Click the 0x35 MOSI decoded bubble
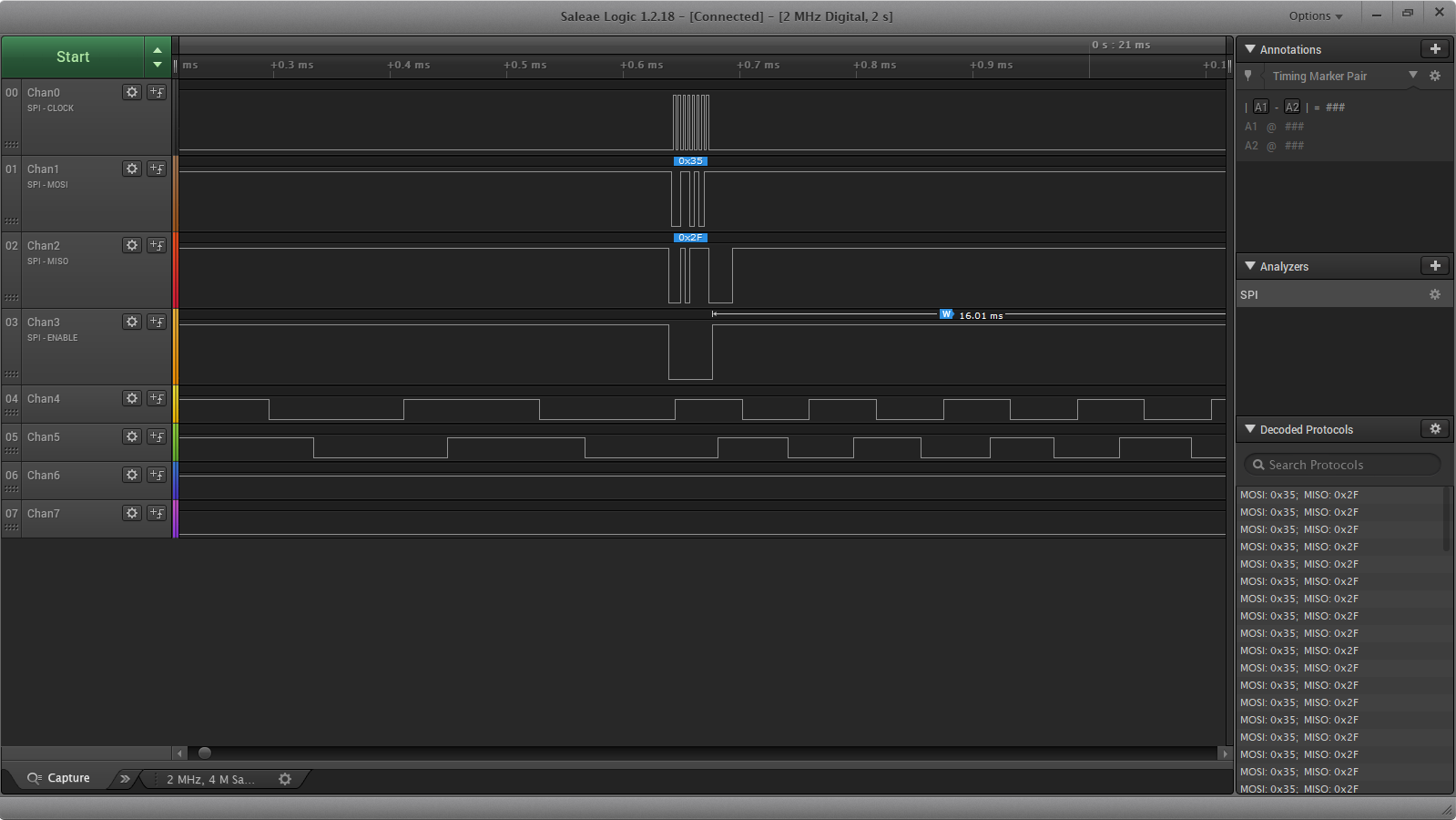The image size is (1456, 820). click(x=690, y=161)
